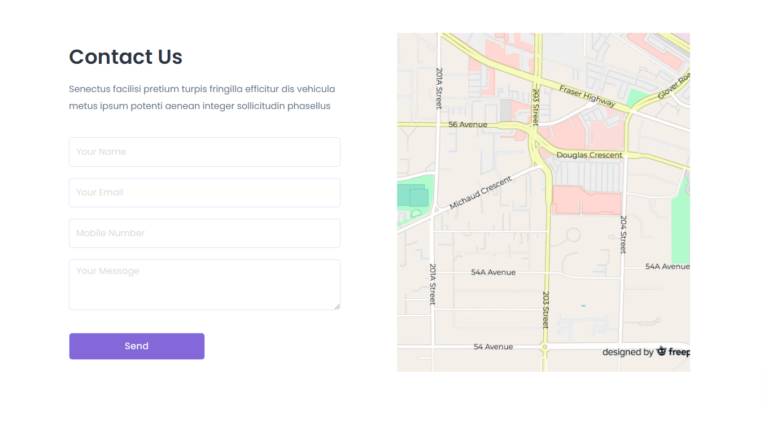Click the Senectus facilisi description paragraph
Image resolution: width=768 pixels, height=422 pixels.
tap(201, 97)
